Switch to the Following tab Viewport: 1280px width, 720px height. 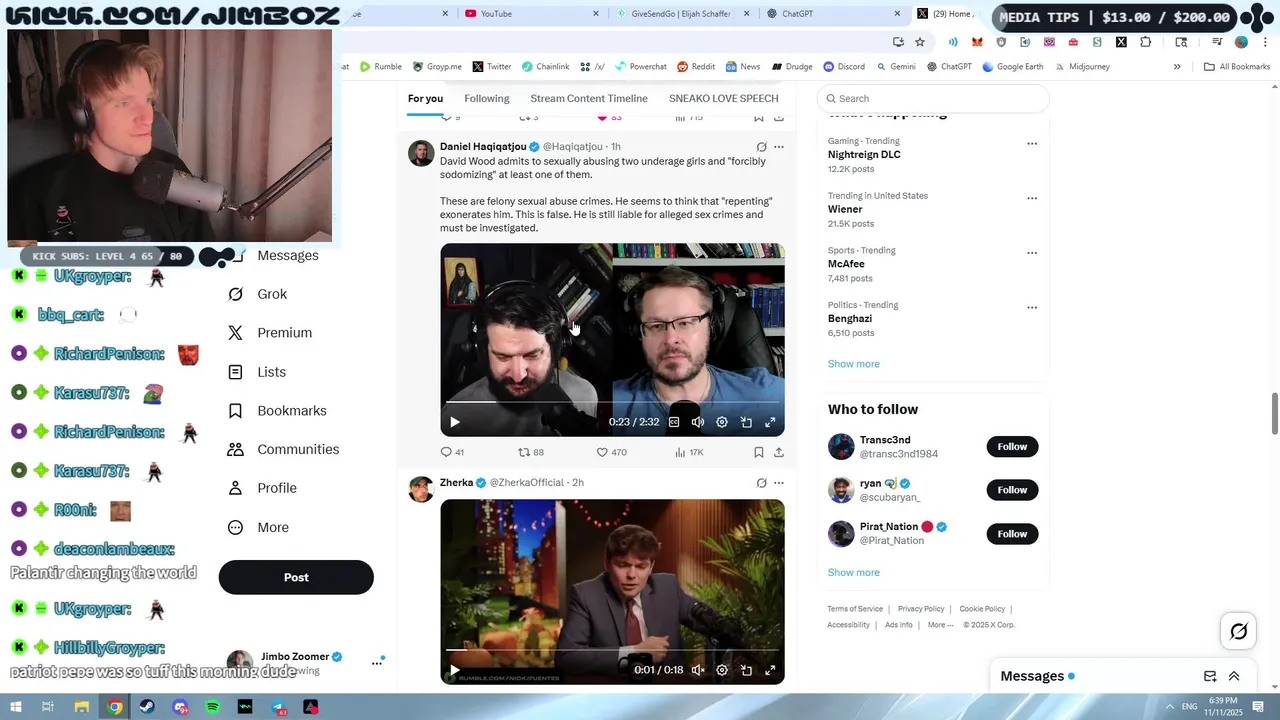coord(487,98)
